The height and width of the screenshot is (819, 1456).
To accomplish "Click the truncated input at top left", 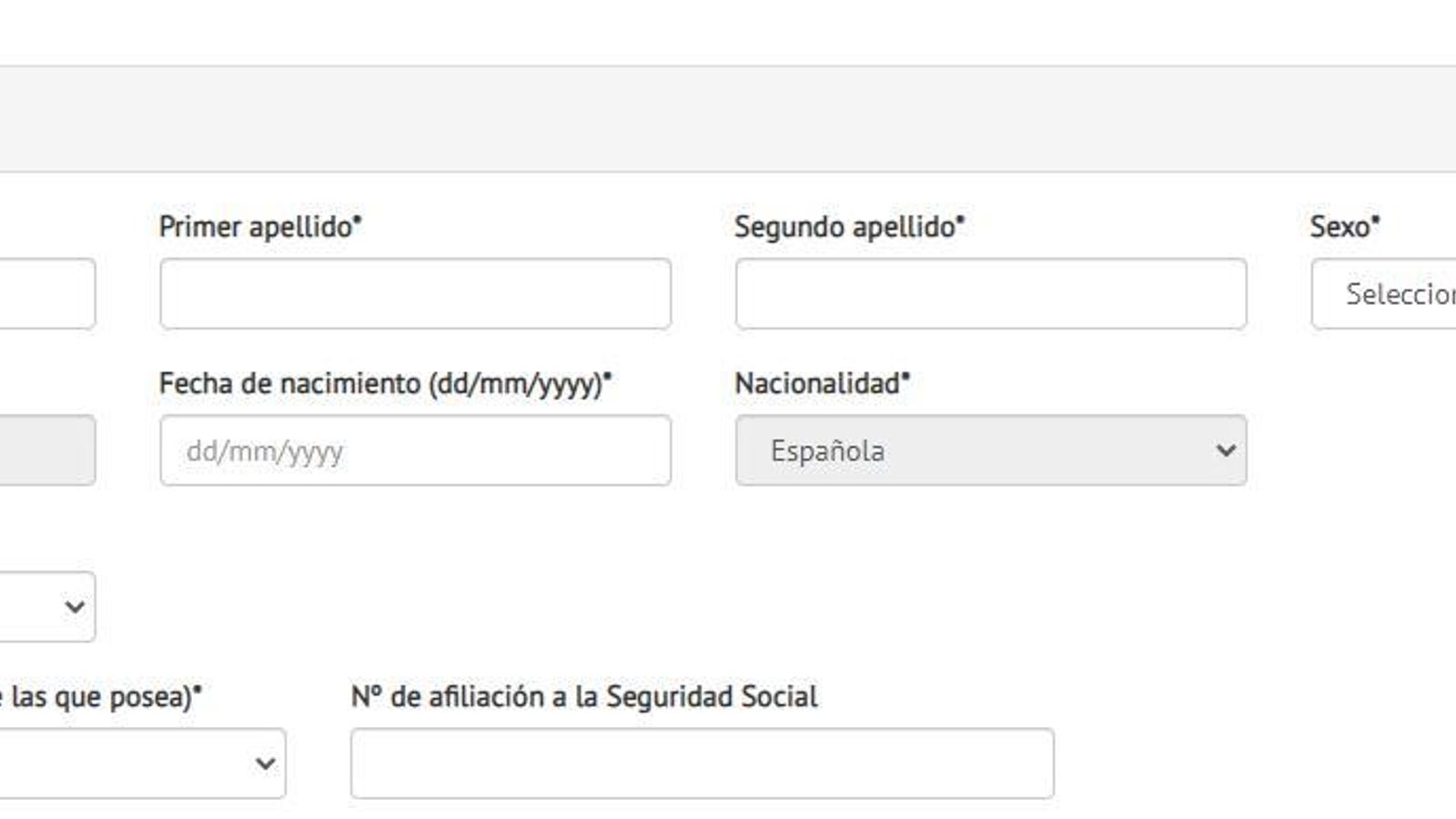I will [x=45, y=293].
